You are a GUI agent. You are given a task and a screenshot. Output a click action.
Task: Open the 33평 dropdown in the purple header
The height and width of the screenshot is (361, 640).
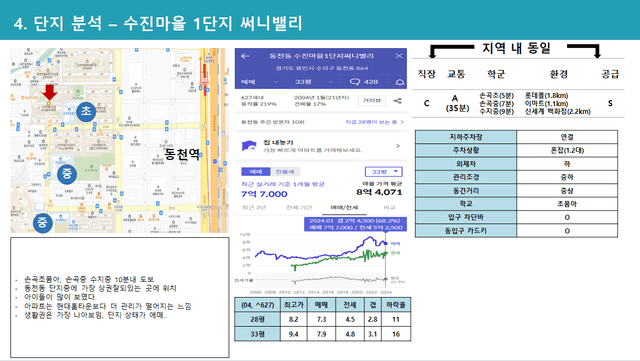(313, 82)
